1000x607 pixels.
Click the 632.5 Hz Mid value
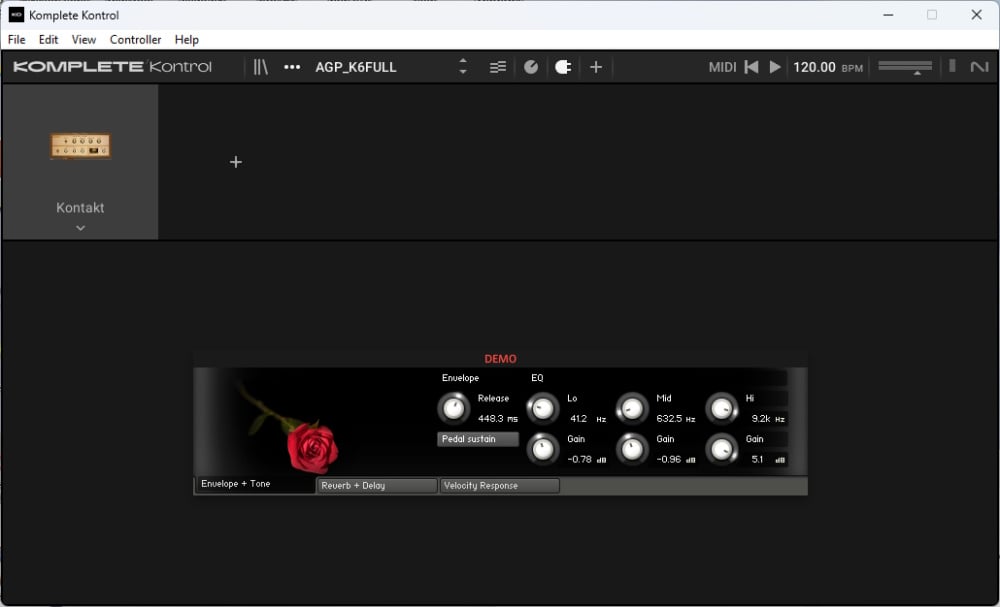[x=675, y=419]
